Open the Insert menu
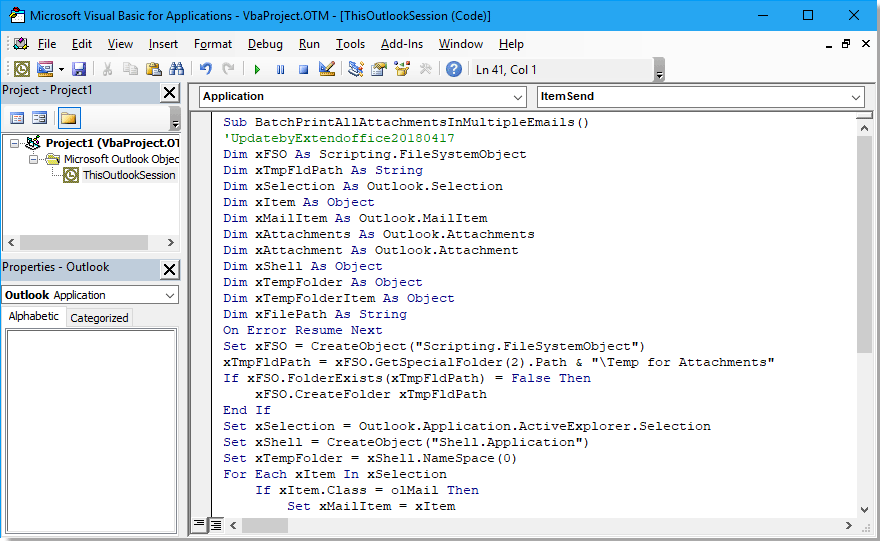 163,44
